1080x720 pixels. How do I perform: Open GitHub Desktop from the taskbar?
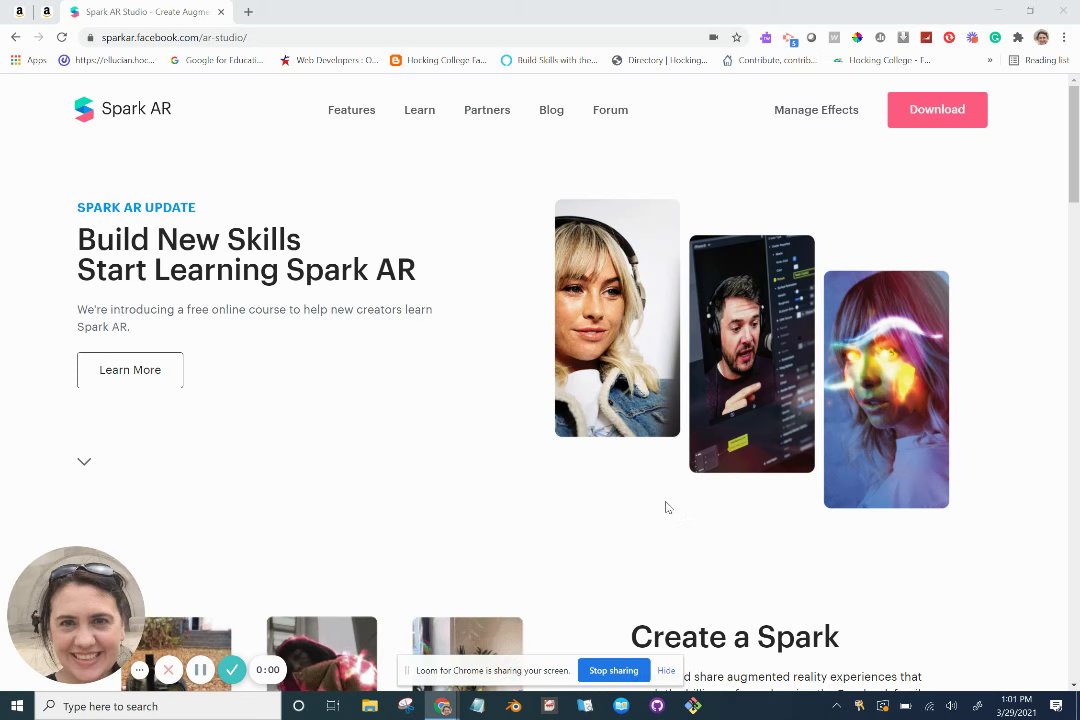657,706
